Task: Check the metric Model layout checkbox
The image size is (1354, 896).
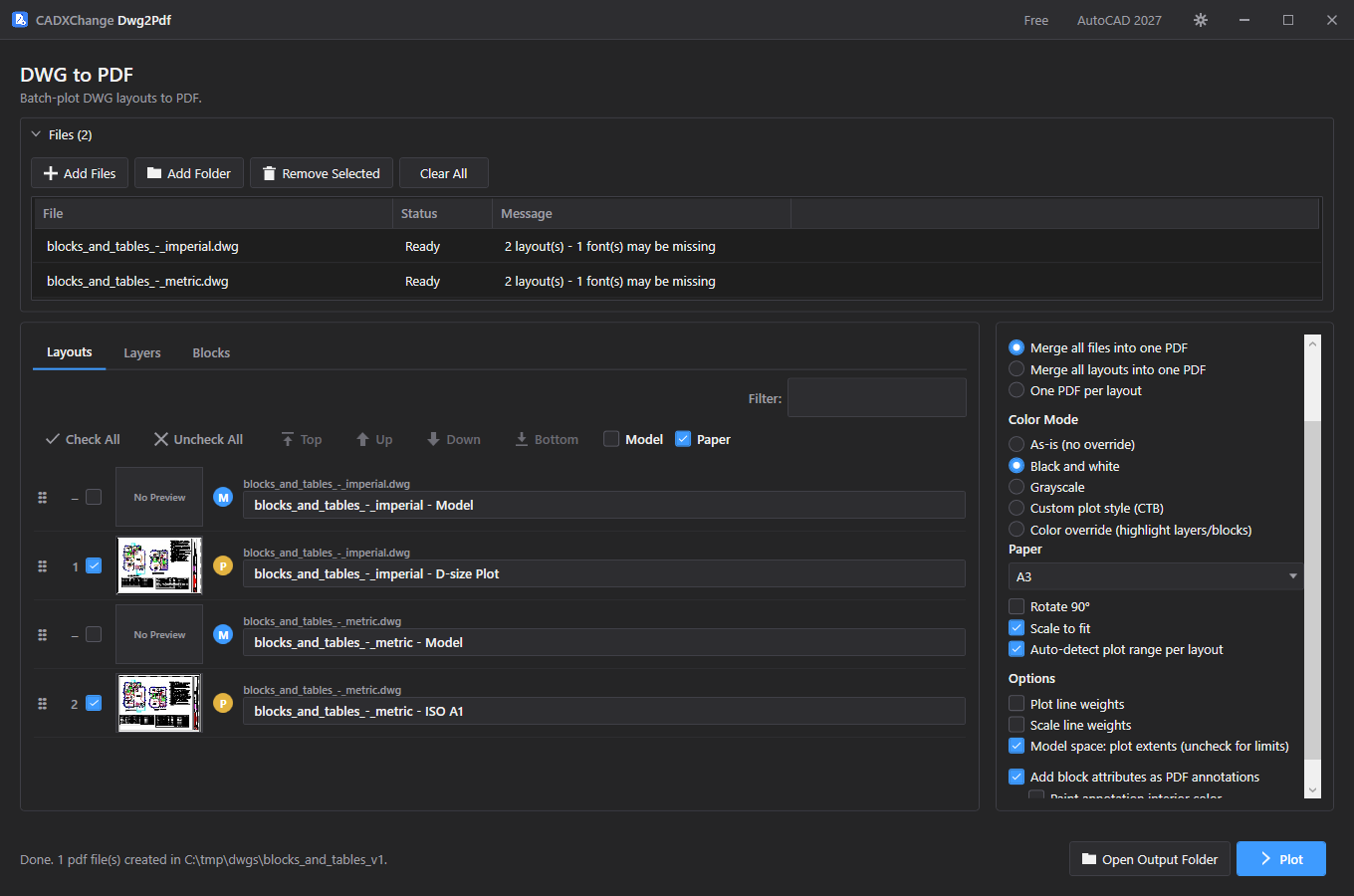Action: [x=94, y=634]
